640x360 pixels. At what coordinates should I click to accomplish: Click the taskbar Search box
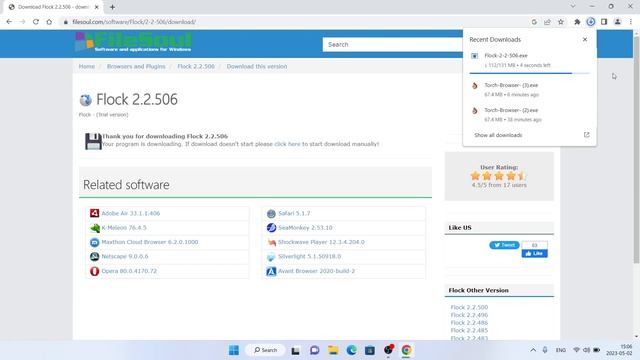[x=265, y=350]
